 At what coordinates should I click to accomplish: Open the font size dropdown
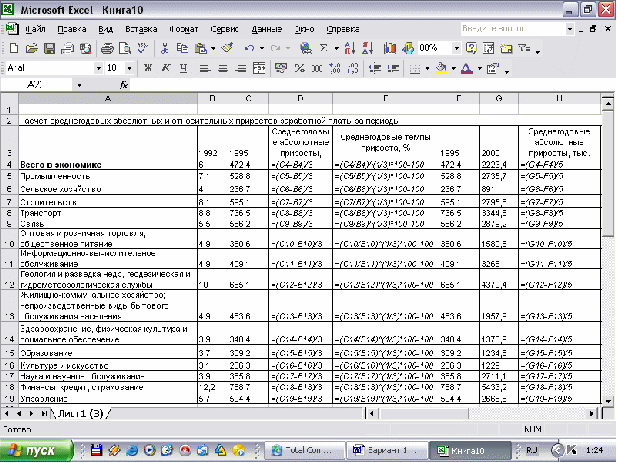coord(129,68)
